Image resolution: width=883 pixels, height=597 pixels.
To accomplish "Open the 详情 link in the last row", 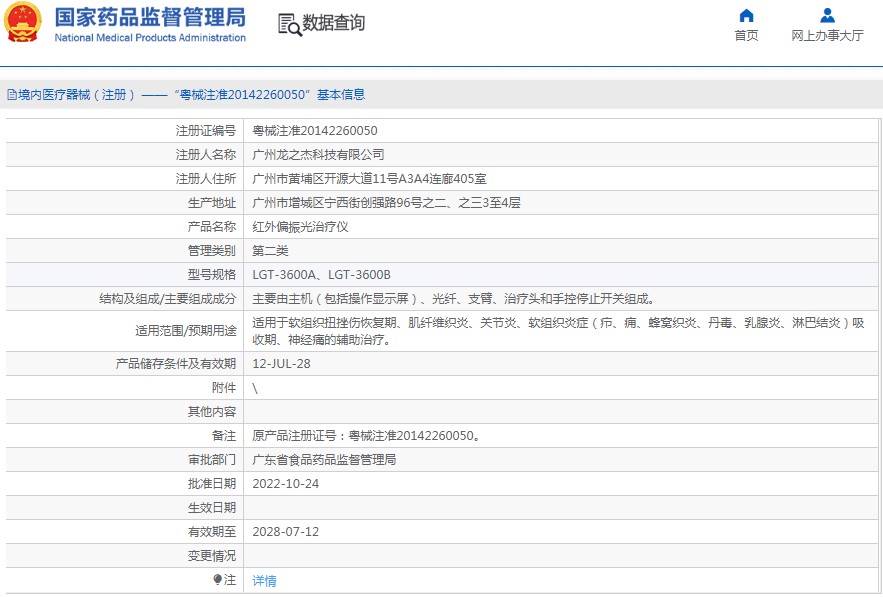I will click(264, 580).
